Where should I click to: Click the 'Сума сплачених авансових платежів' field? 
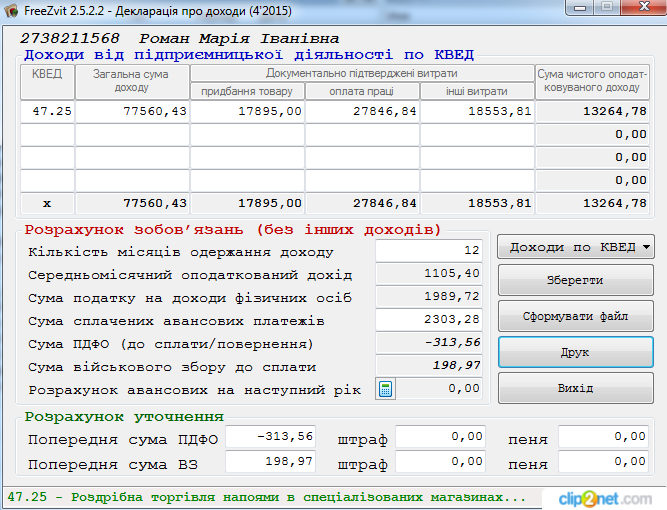click(429, 320)
